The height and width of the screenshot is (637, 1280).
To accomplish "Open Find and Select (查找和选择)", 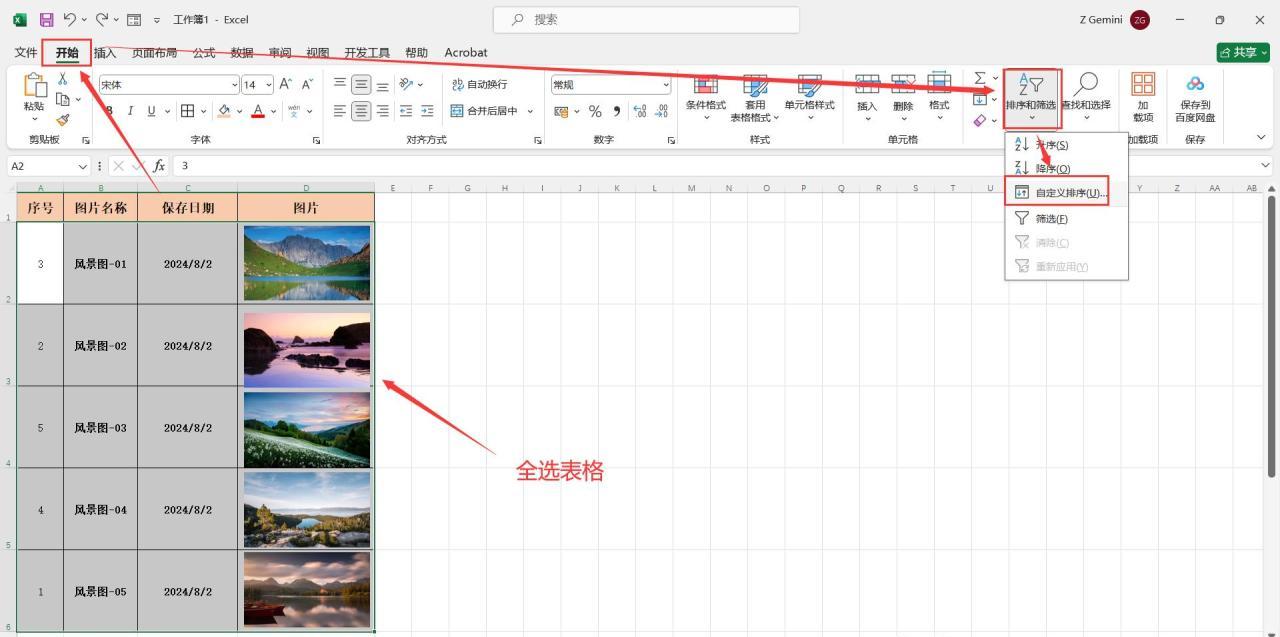I will 1086,98.
